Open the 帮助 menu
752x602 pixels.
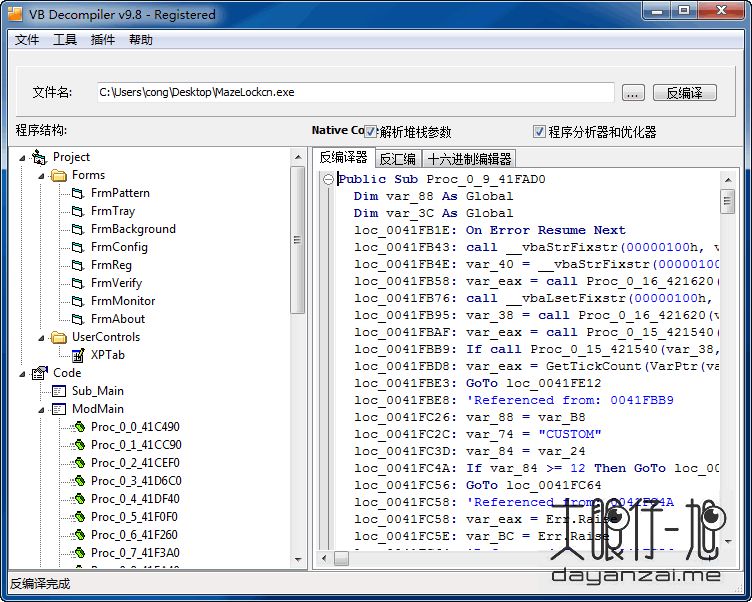tap(141, 39)
